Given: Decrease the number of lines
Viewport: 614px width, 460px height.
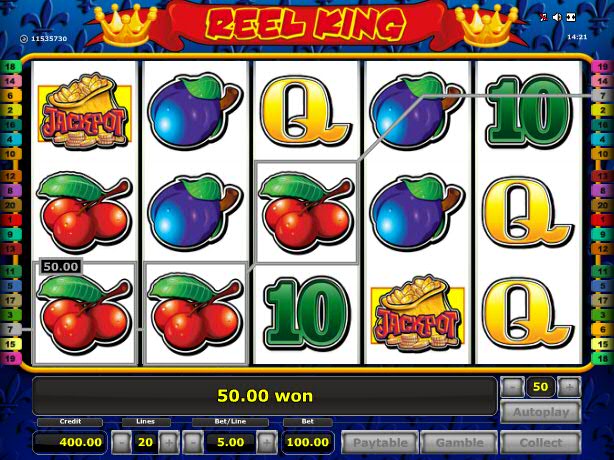Looking at the screenshot, I should (121, 442).
